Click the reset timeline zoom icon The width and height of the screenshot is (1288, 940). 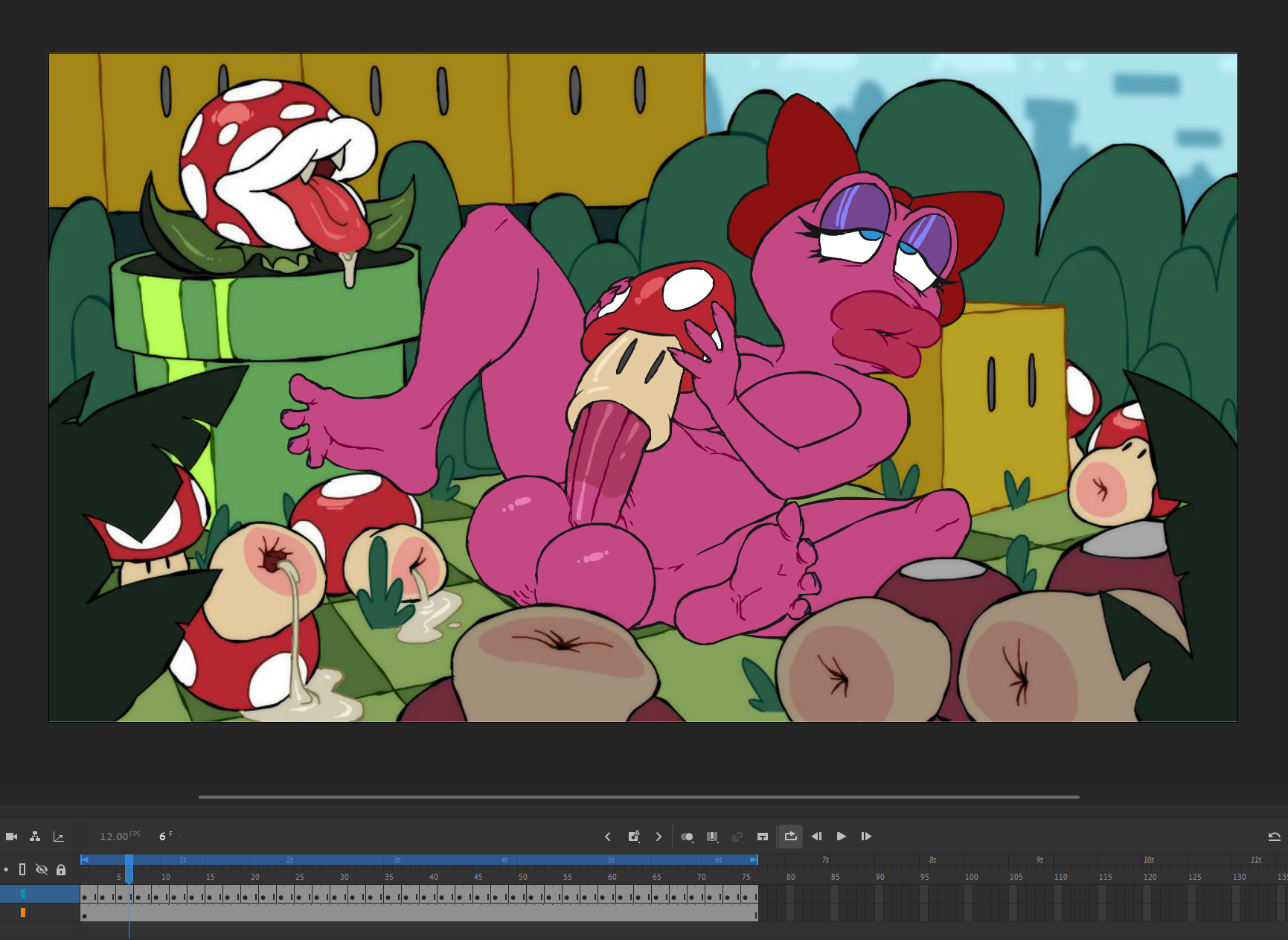pos(1274,837)
